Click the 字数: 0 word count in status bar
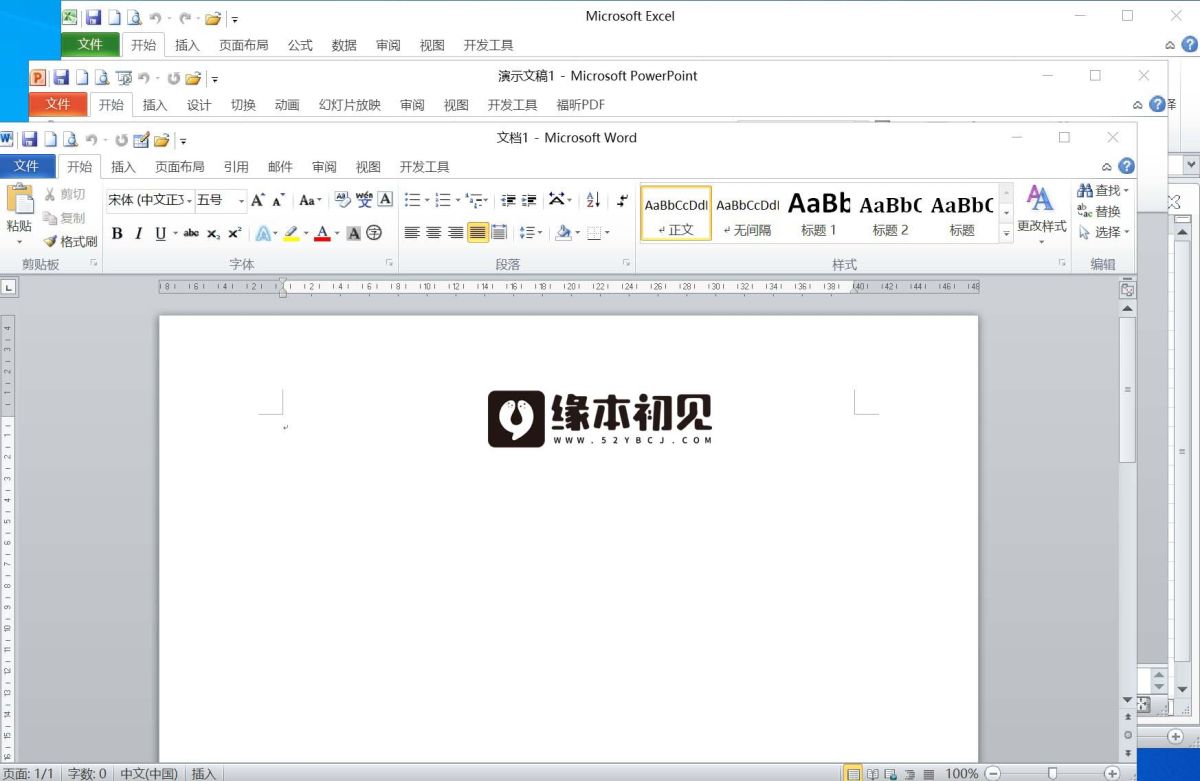 (x=87, y=774)
